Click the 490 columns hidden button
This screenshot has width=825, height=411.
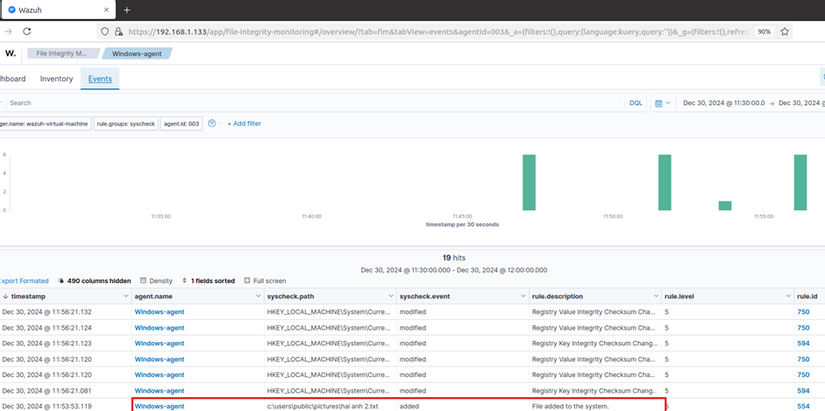[x=94, y=281]
